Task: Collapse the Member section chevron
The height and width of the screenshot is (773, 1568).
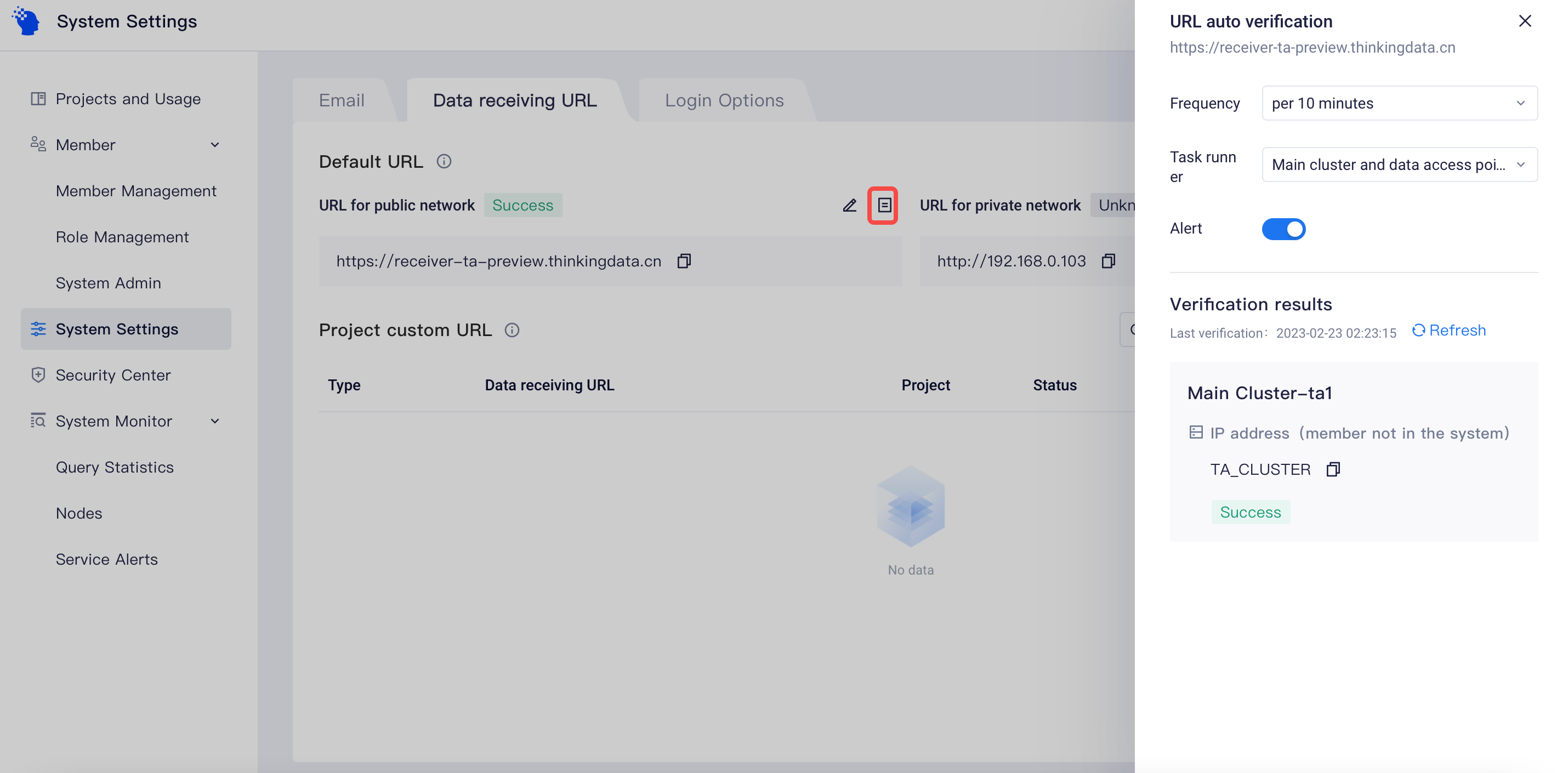Action: pyautogui.click(x=215, y=145)
